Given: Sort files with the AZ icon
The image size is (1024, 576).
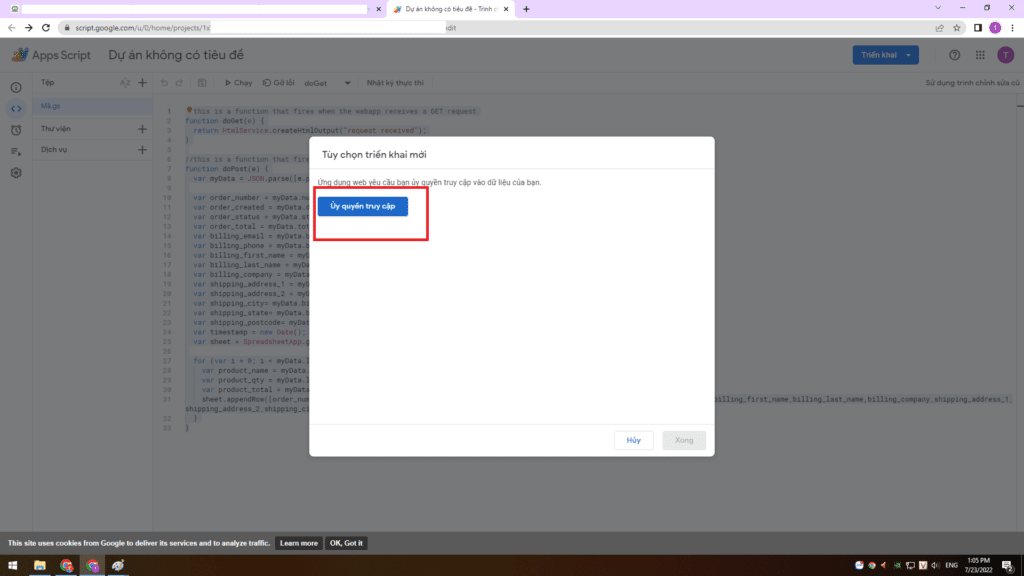Looking at the screenshot, I should coord(125,83).
